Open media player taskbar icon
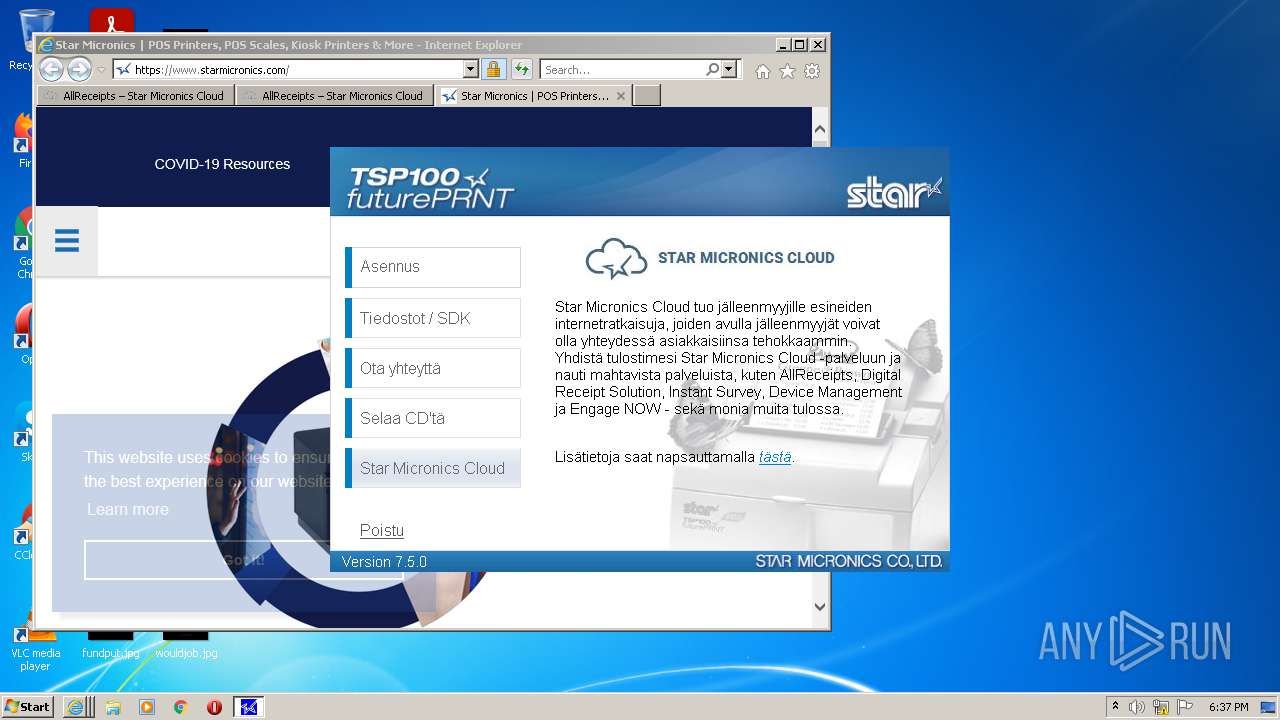The width and height of the screenshot is (1280, 720). [x=147, y=707]
